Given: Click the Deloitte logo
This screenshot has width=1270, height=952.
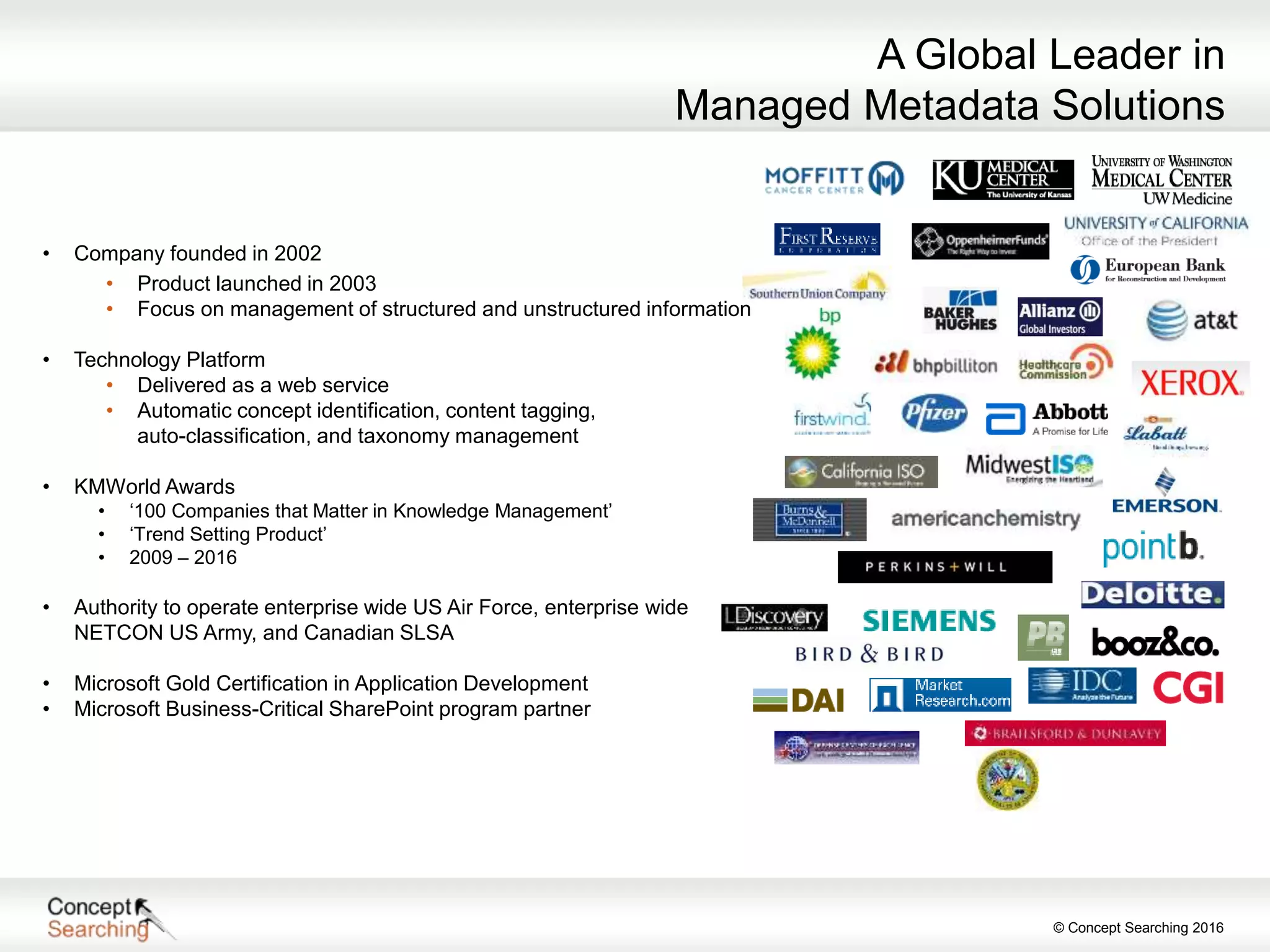Looking at the screenshot, I should pyautogui.click(x=1152, y=594).
